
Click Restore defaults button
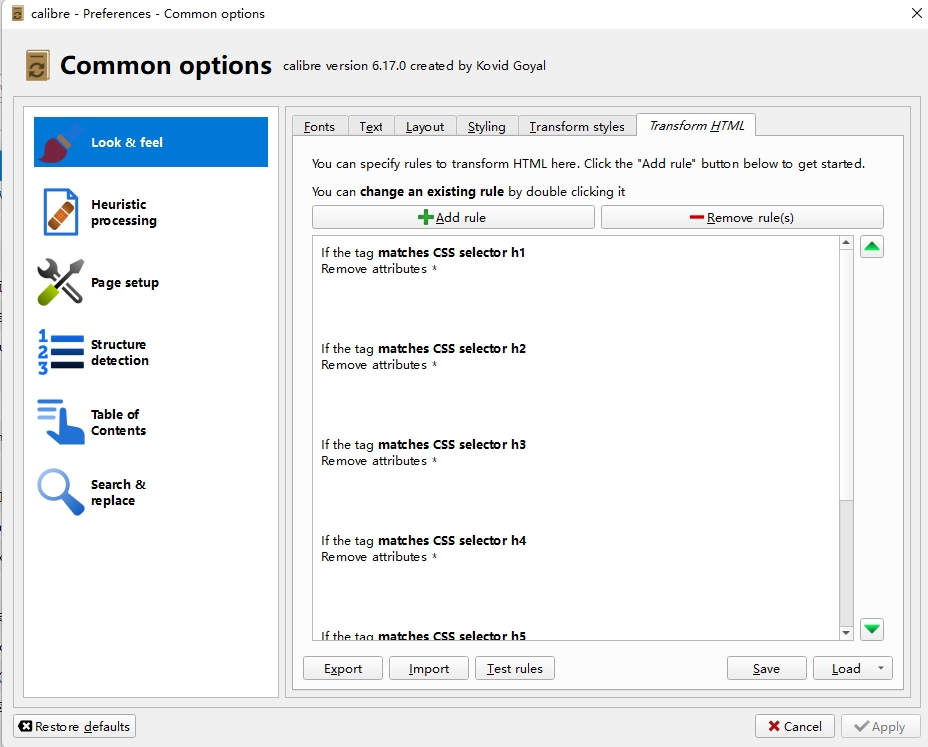pos(75,726)
